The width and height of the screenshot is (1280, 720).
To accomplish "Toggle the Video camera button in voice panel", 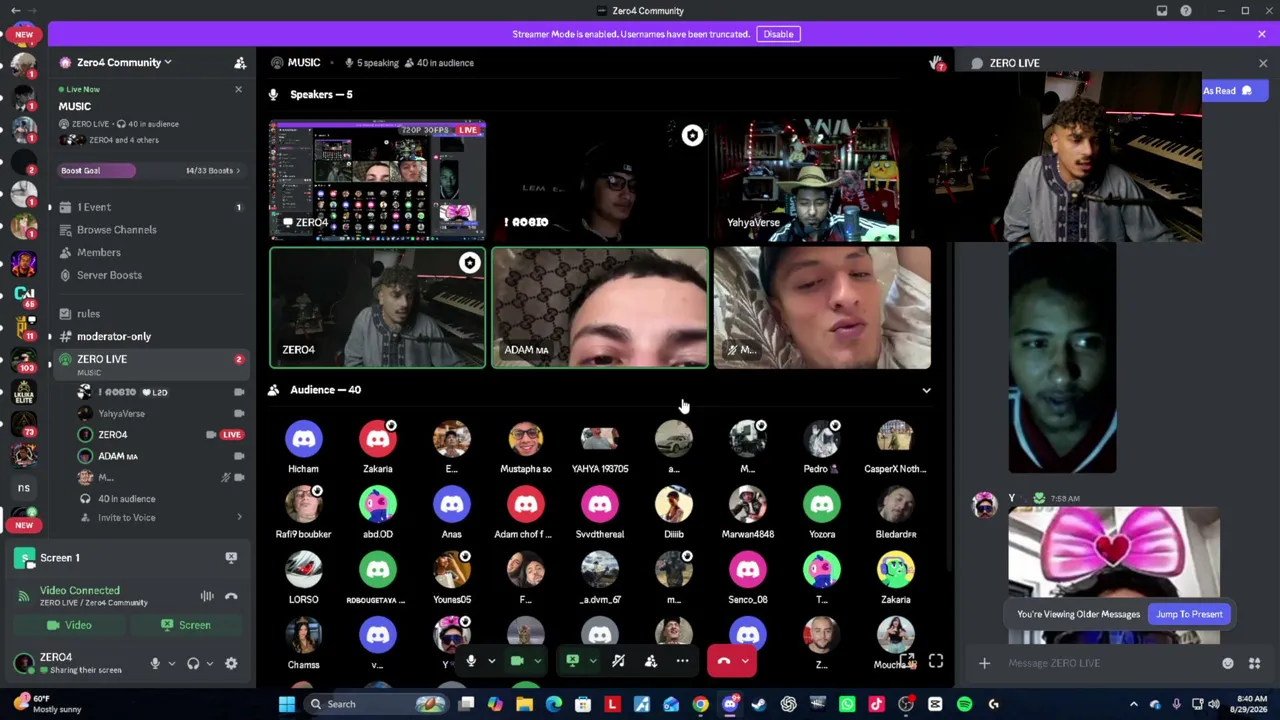I will pos(69,625).
